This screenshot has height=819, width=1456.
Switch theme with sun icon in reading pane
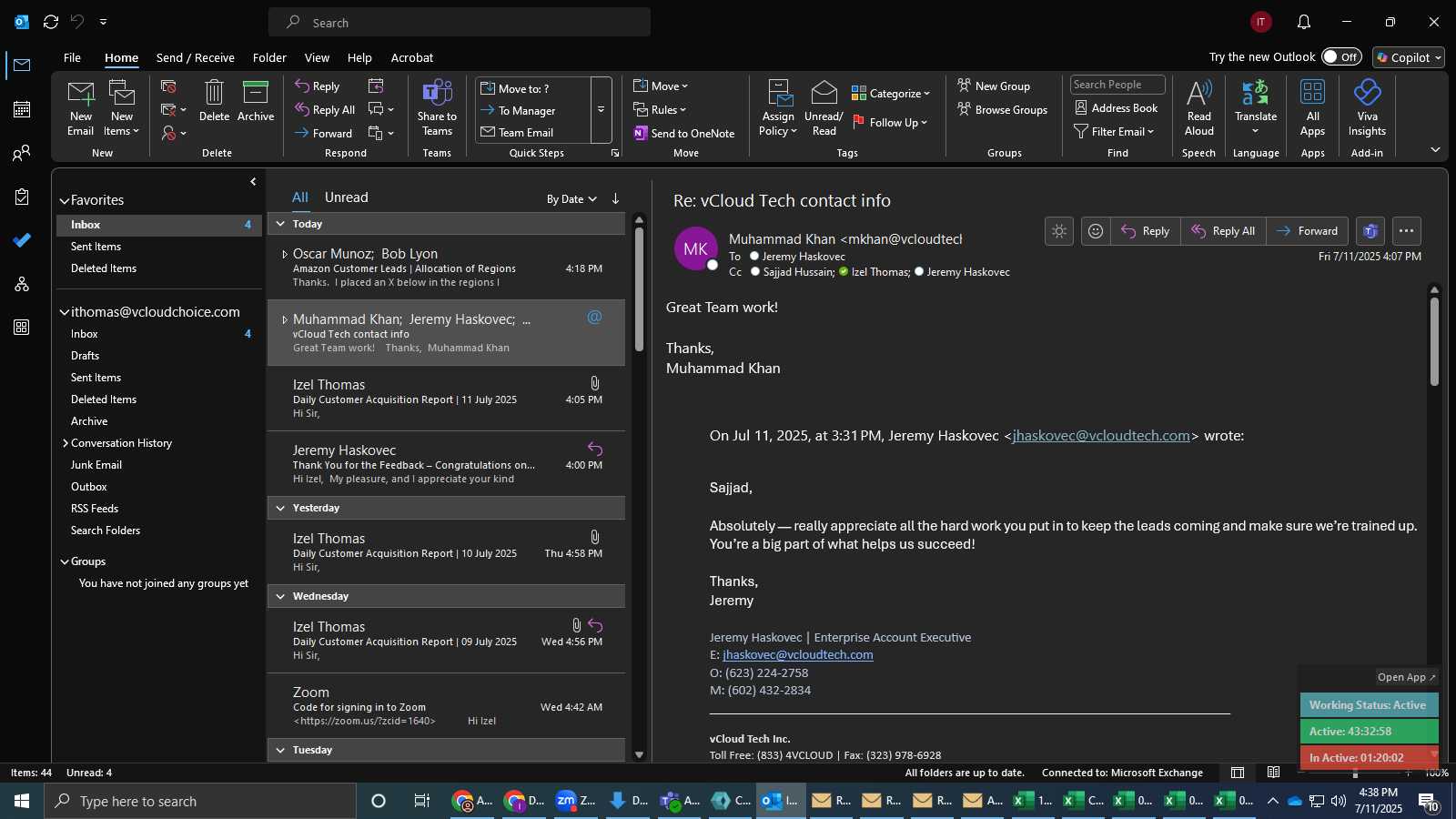(x=1059, y=231)
